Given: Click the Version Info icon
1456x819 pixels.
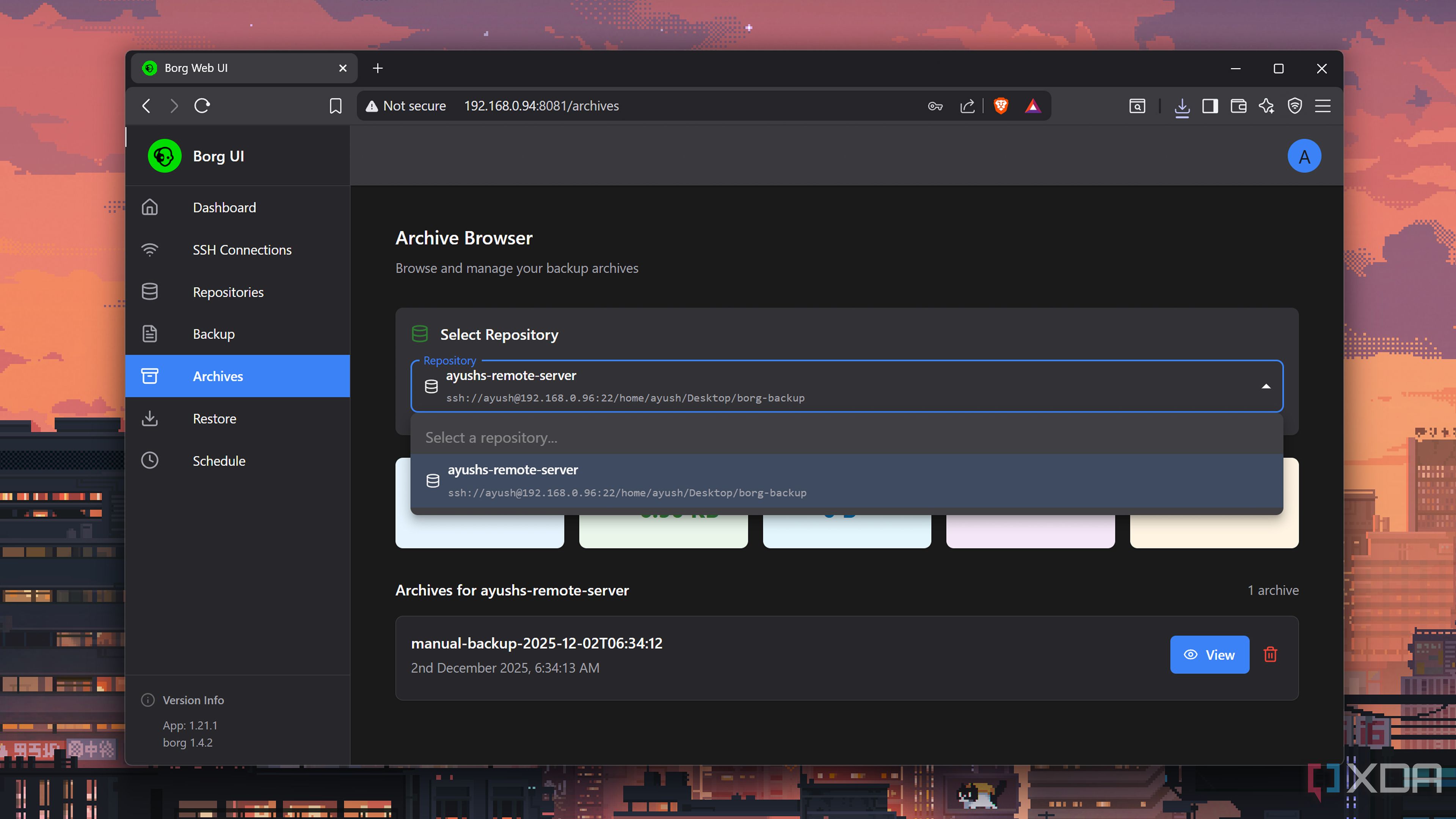Looking at the screenshot, I should [x=148, y=700].
